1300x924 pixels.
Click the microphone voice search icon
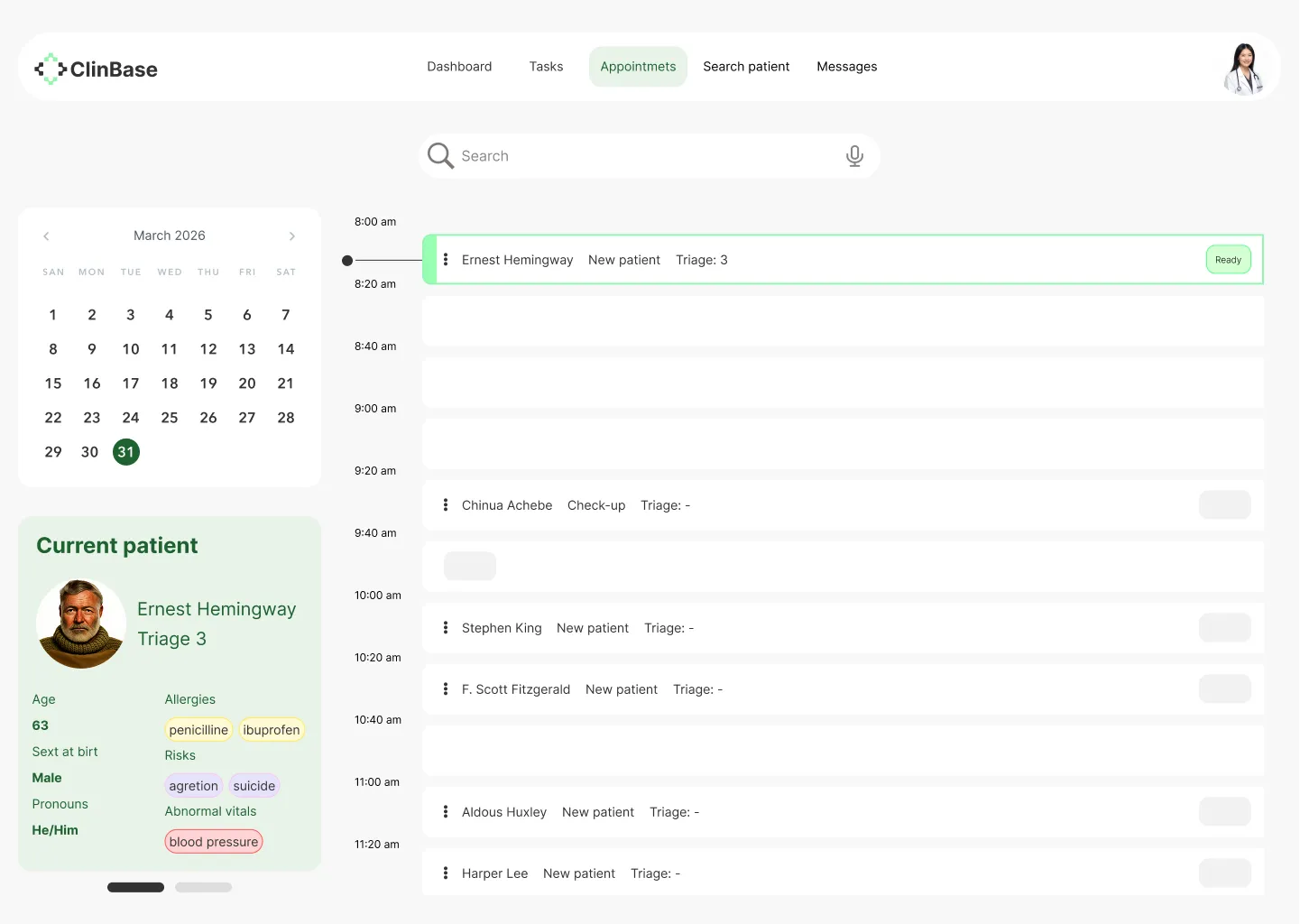coord(854,156)
